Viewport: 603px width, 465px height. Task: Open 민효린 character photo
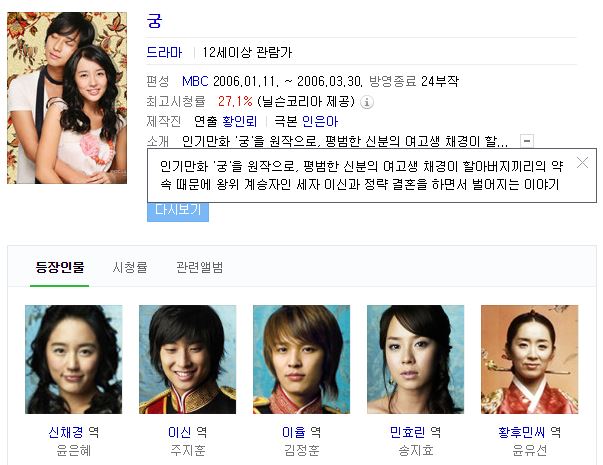(x=415, y=360)
